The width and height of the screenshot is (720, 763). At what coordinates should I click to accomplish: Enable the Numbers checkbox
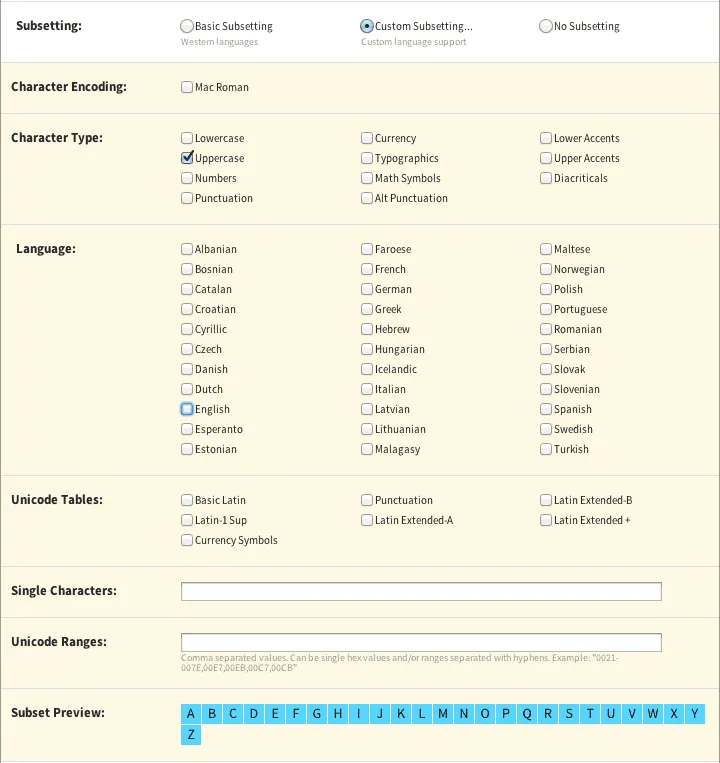187,179
